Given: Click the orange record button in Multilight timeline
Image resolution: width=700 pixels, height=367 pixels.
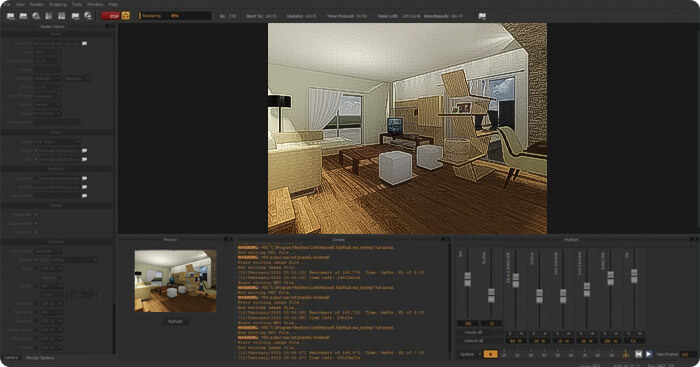Looking at the screenshot, I should pos(491,354).
